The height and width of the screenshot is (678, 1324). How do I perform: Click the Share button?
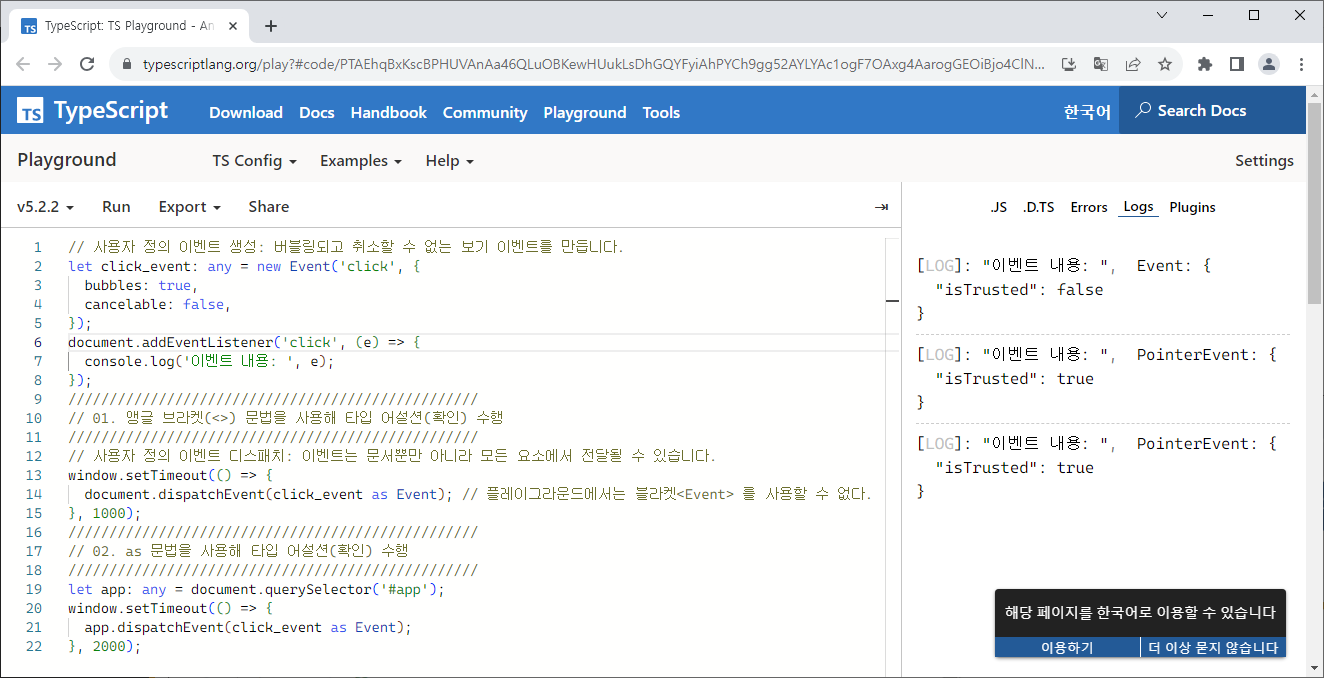(x=268, y=207)
